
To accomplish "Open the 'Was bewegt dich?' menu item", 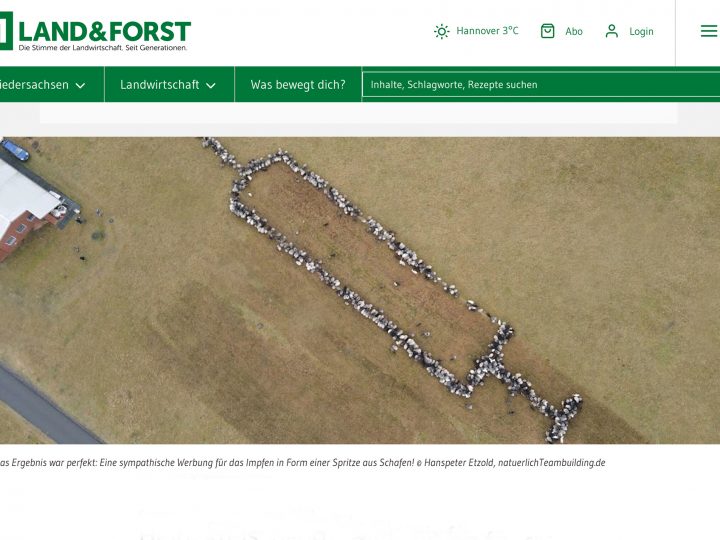I will 297,85.
